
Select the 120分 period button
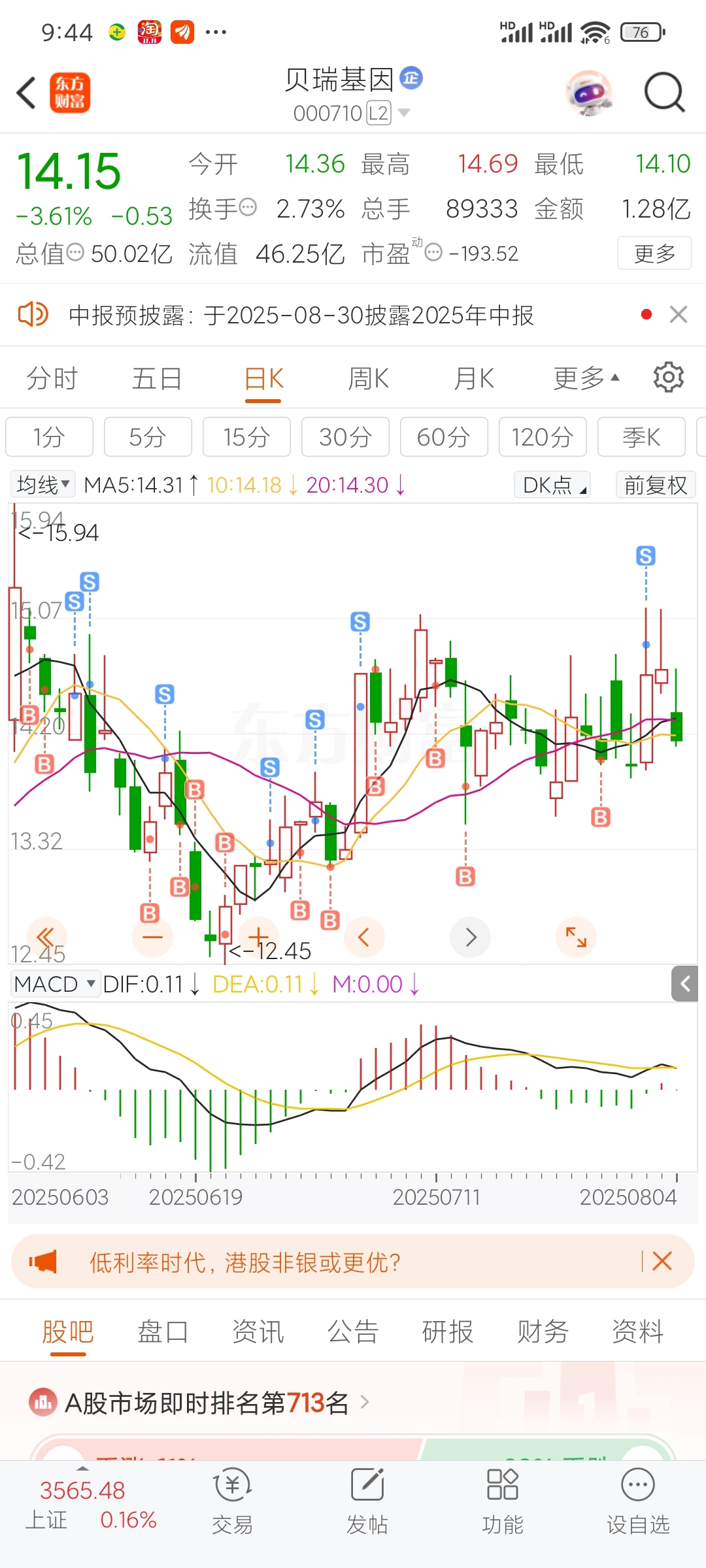[543, 436]
